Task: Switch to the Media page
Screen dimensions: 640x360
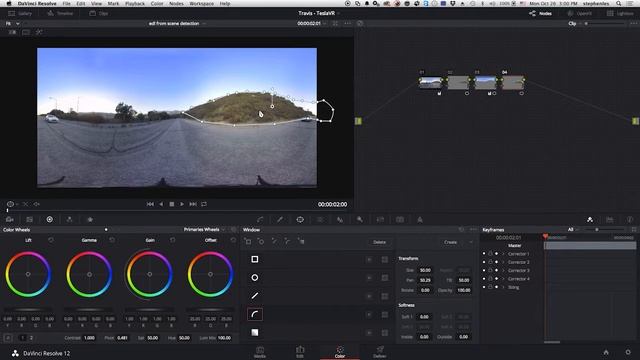Action: [x=260, y=352]
